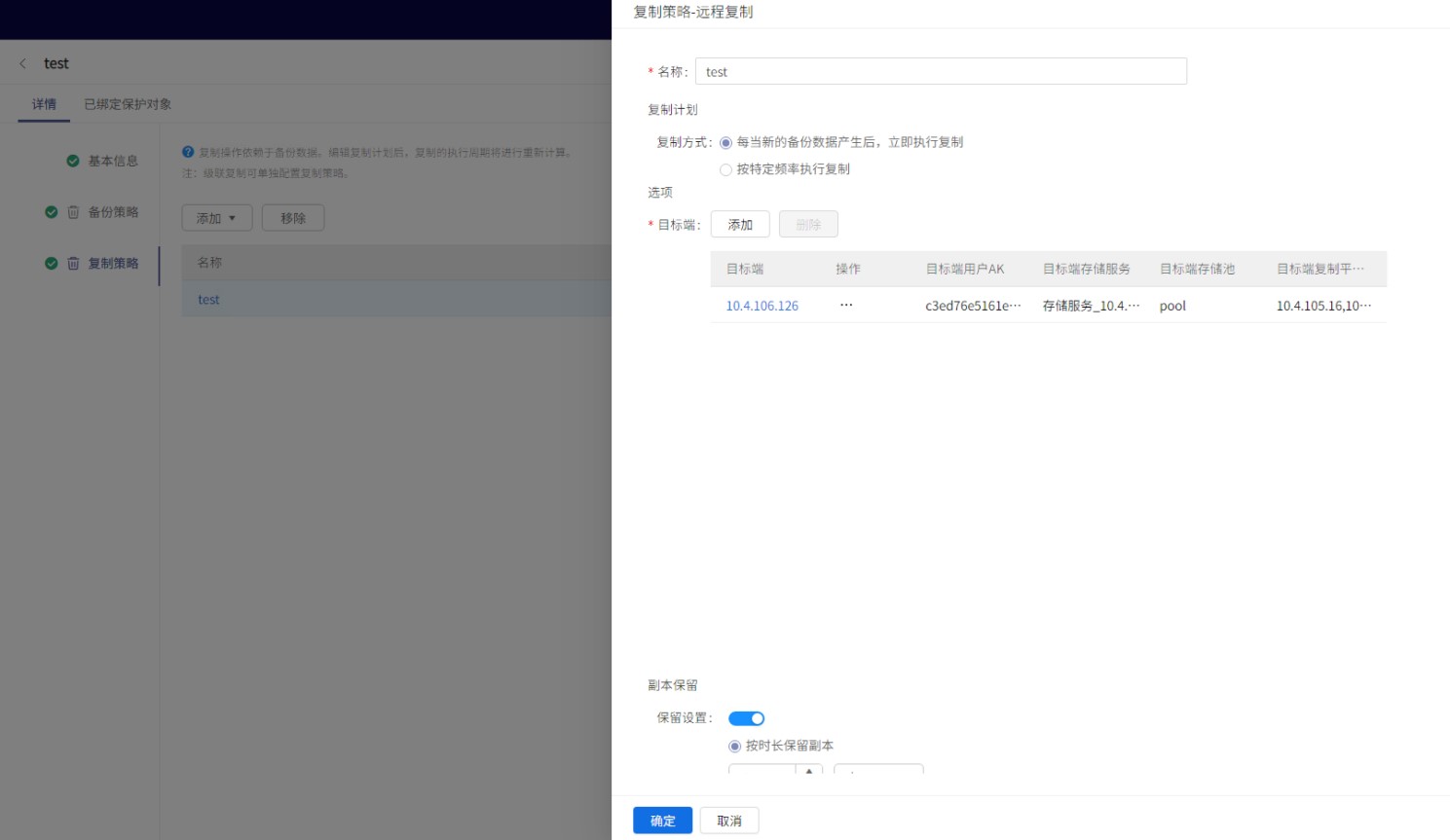Screen dimensions: 1450x840
Task: Click the 存储服务_10.4.··· cell
Action: (1091, 306)
